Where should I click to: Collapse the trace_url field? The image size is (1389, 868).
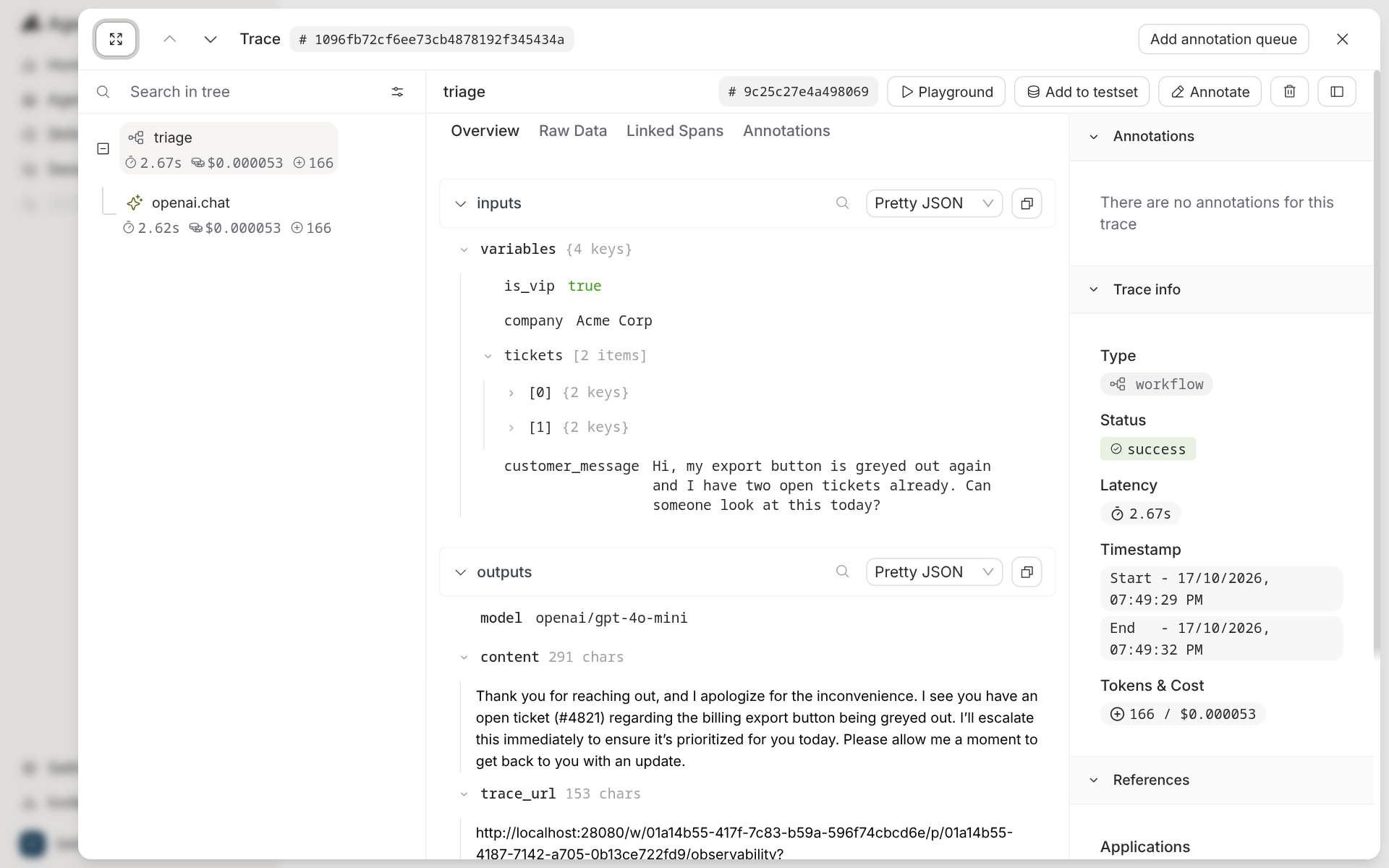point(464,794)
